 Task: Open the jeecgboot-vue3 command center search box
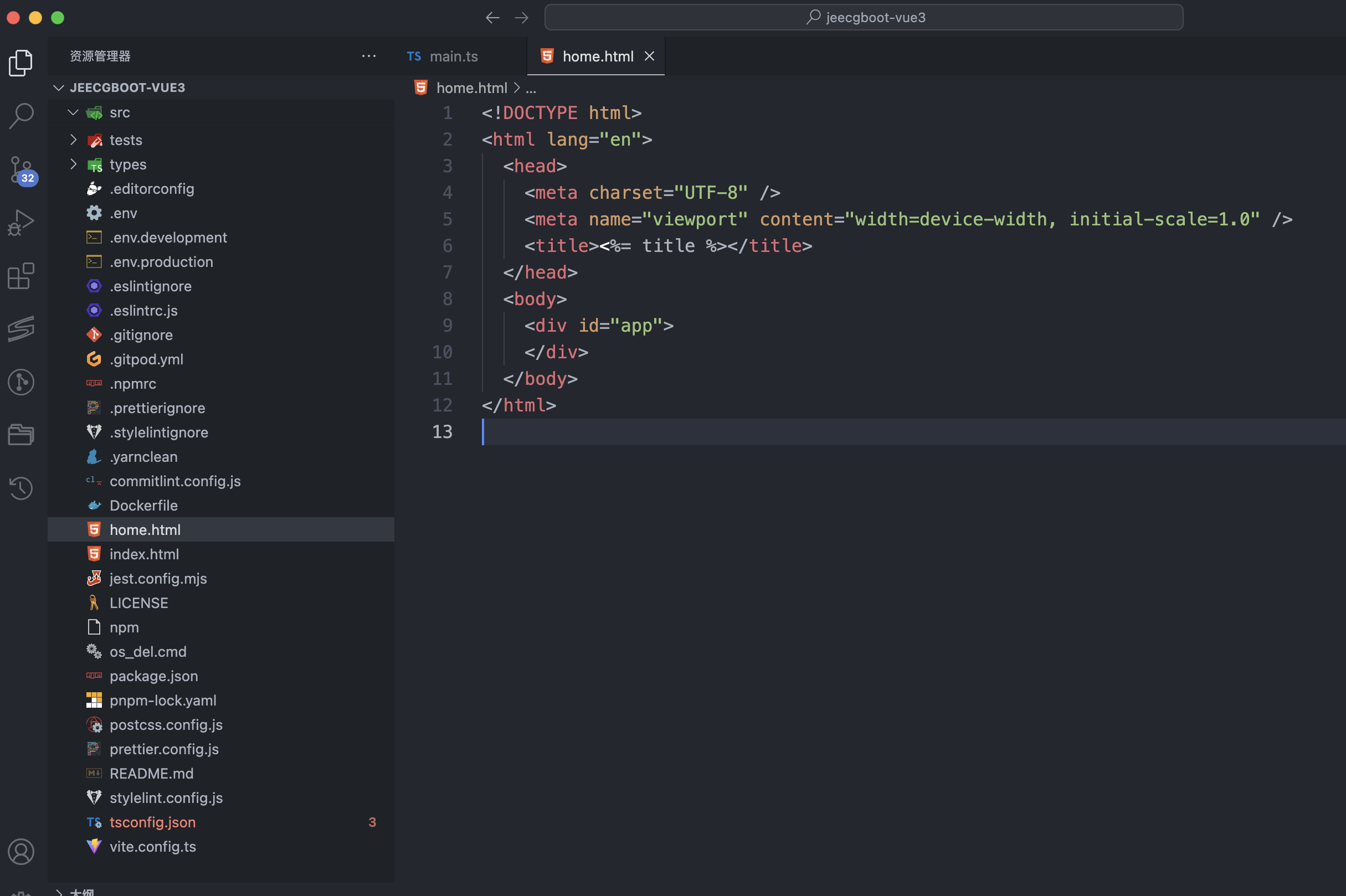(x=864, y=18)
